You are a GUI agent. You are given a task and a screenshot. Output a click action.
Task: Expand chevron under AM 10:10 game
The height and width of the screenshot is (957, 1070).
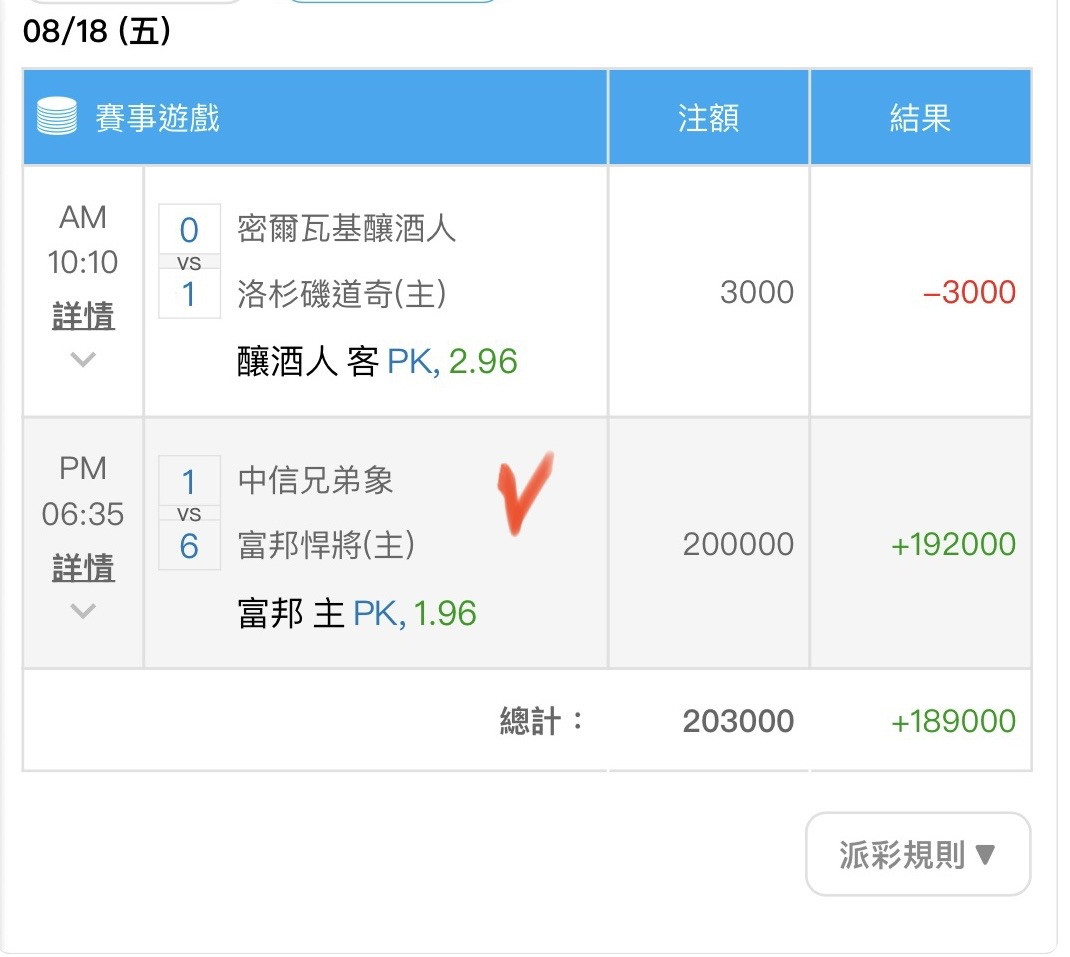pyautogui.click(x=83, y=358)
